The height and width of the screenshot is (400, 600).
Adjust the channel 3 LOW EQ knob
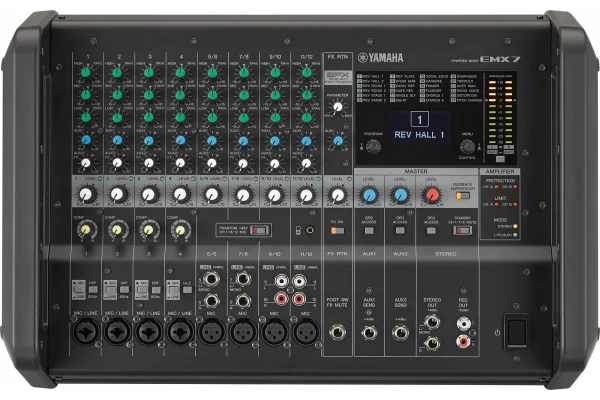tap(149, 117)
